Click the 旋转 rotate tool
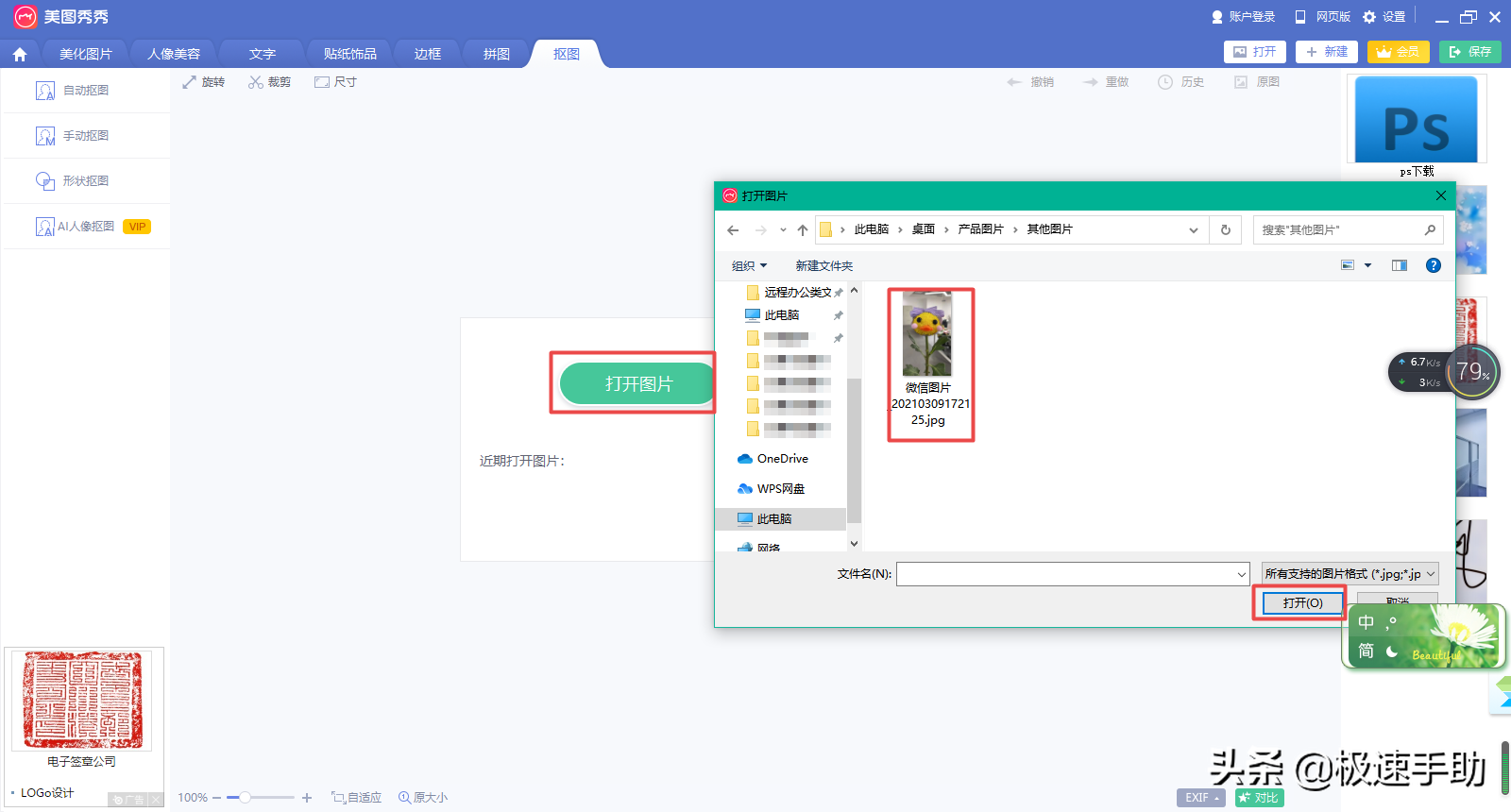The image size is (1511, 812). coord(204,82)
